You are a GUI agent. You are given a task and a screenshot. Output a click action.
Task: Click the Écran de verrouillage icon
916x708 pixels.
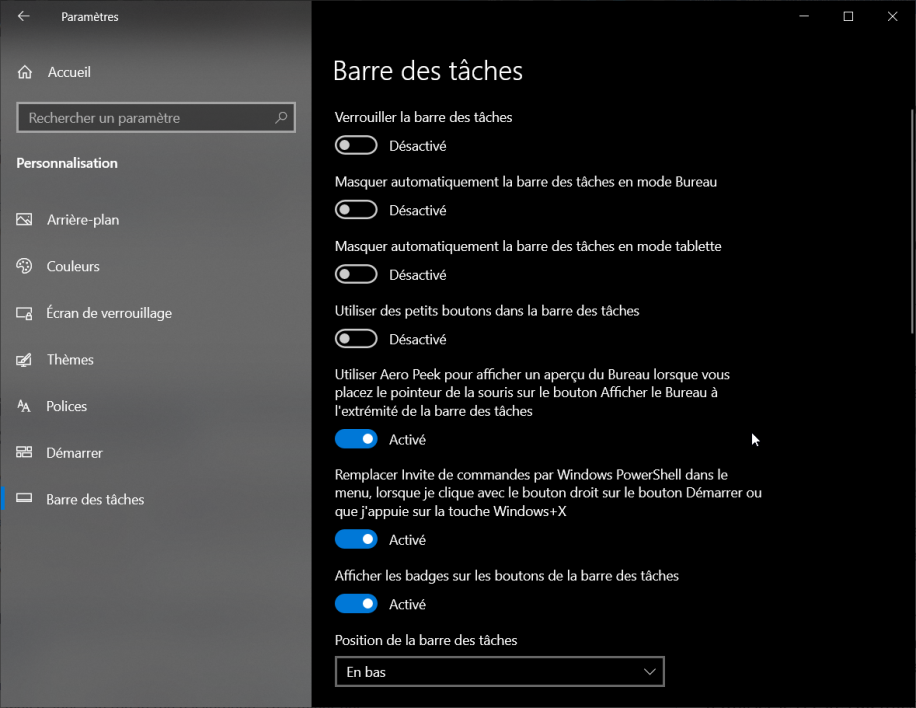coord(25,313)
